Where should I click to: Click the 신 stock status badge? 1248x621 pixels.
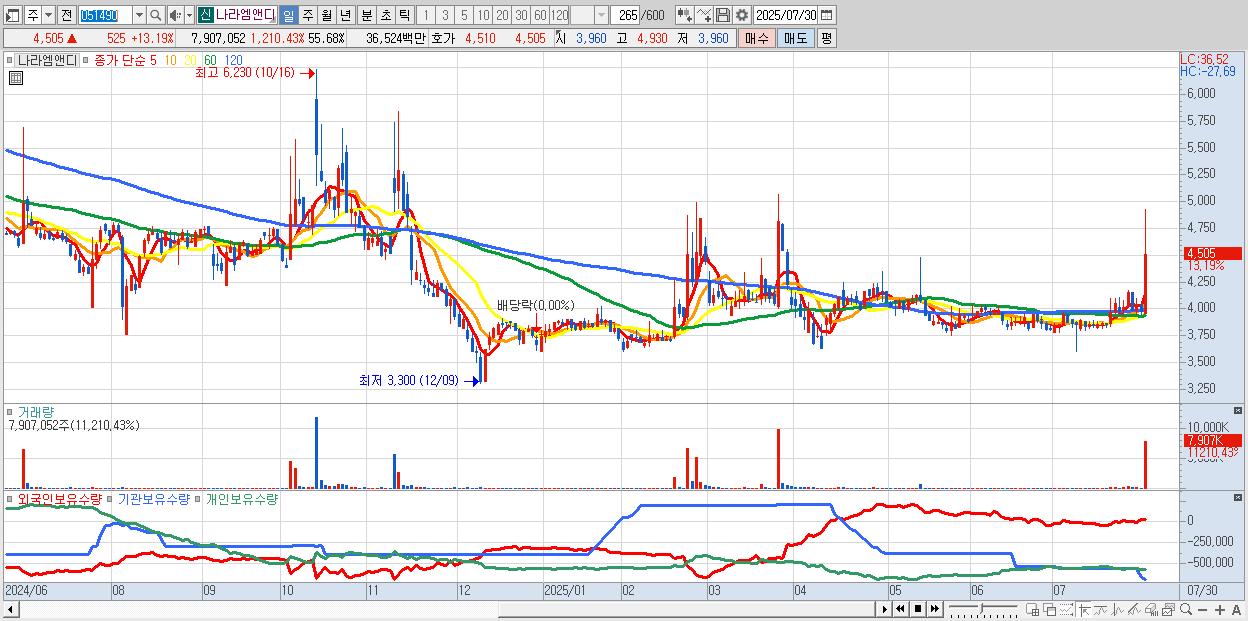[204, 16]
